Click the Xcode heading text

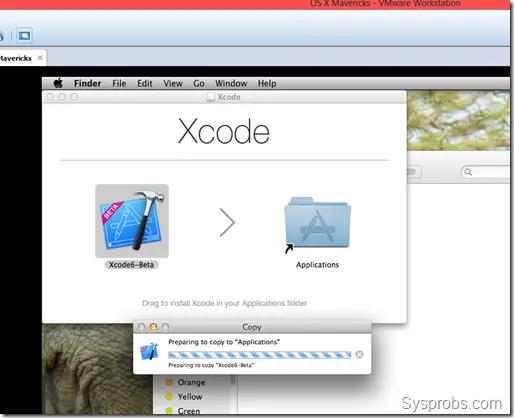tap(224, 131)
